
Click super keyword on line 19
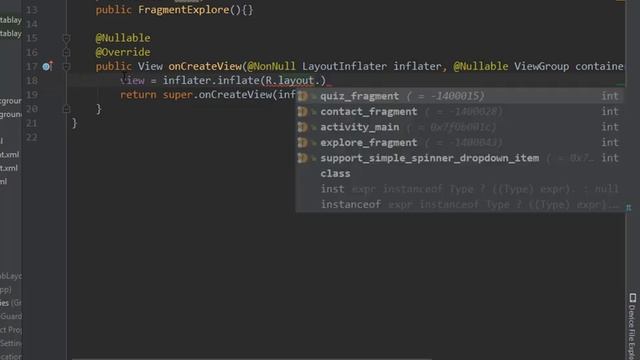pos(177,95)
